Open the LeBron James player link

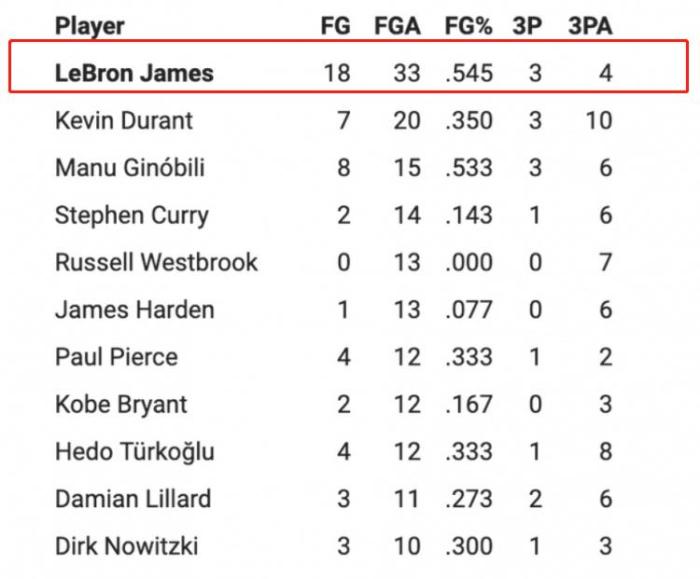(x=134, y=73)
